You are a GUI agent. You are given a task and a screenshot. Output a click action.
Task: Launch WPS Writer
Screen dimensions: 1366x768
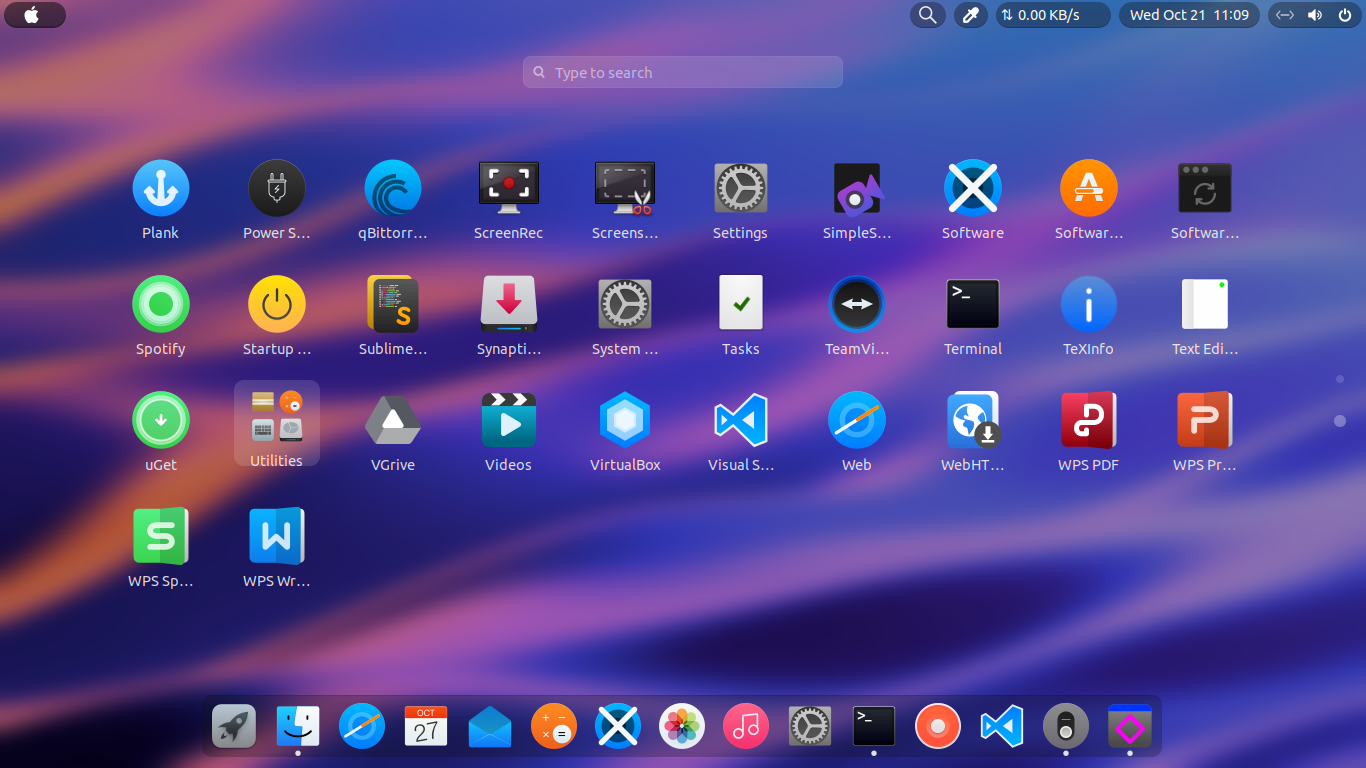[276, 536]
